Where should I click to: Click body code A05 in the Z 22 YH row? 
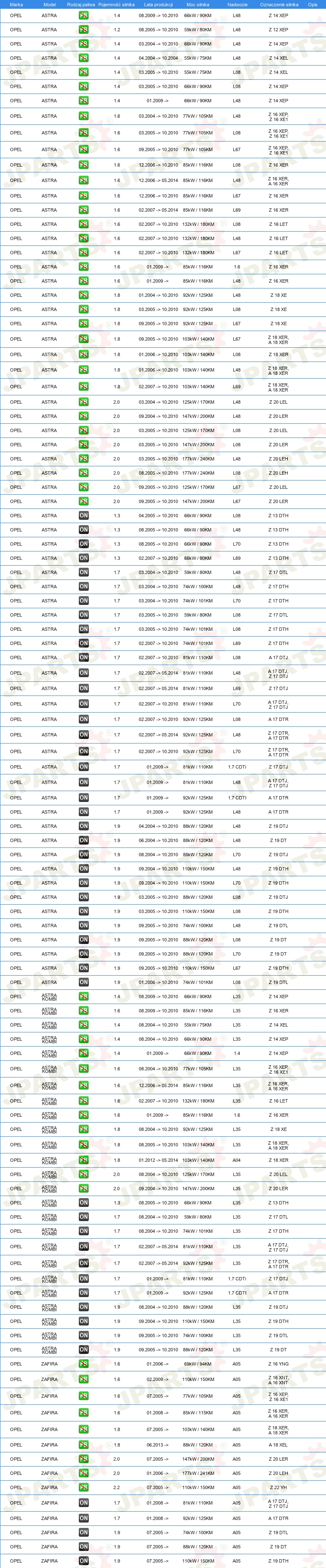coord(237,1488)
